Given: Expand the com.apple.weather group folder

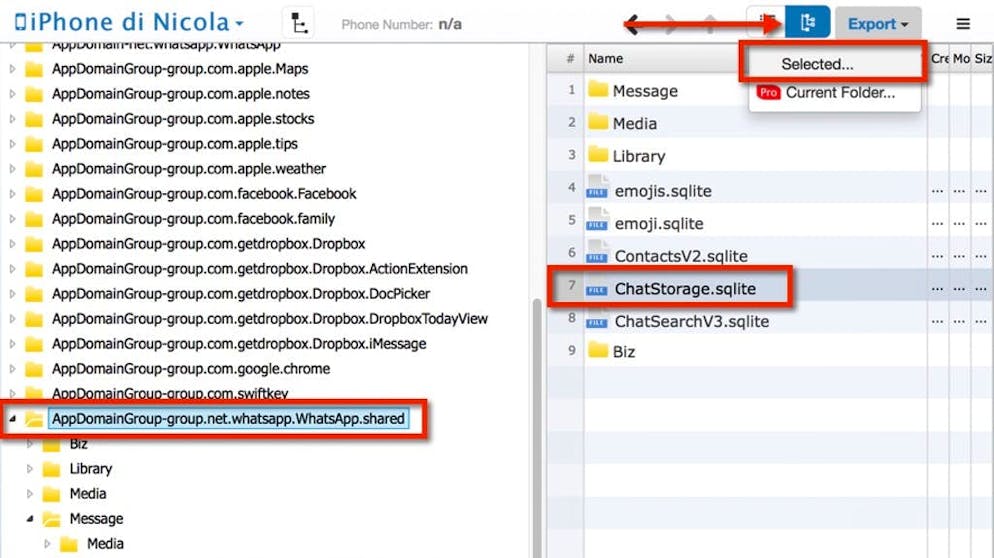Looking at the screenshot, I should click(x=13, y=169).
